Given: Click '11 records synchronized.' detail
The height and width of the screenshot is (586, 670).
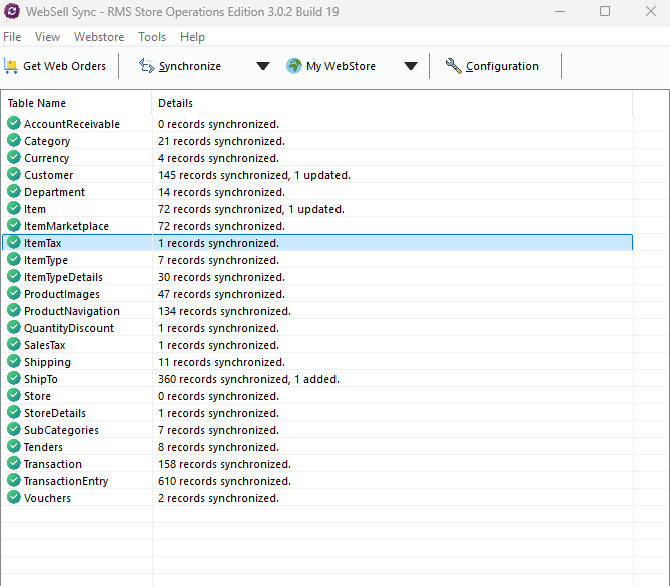Looking at the screenshot, I should tap(221, 362).
